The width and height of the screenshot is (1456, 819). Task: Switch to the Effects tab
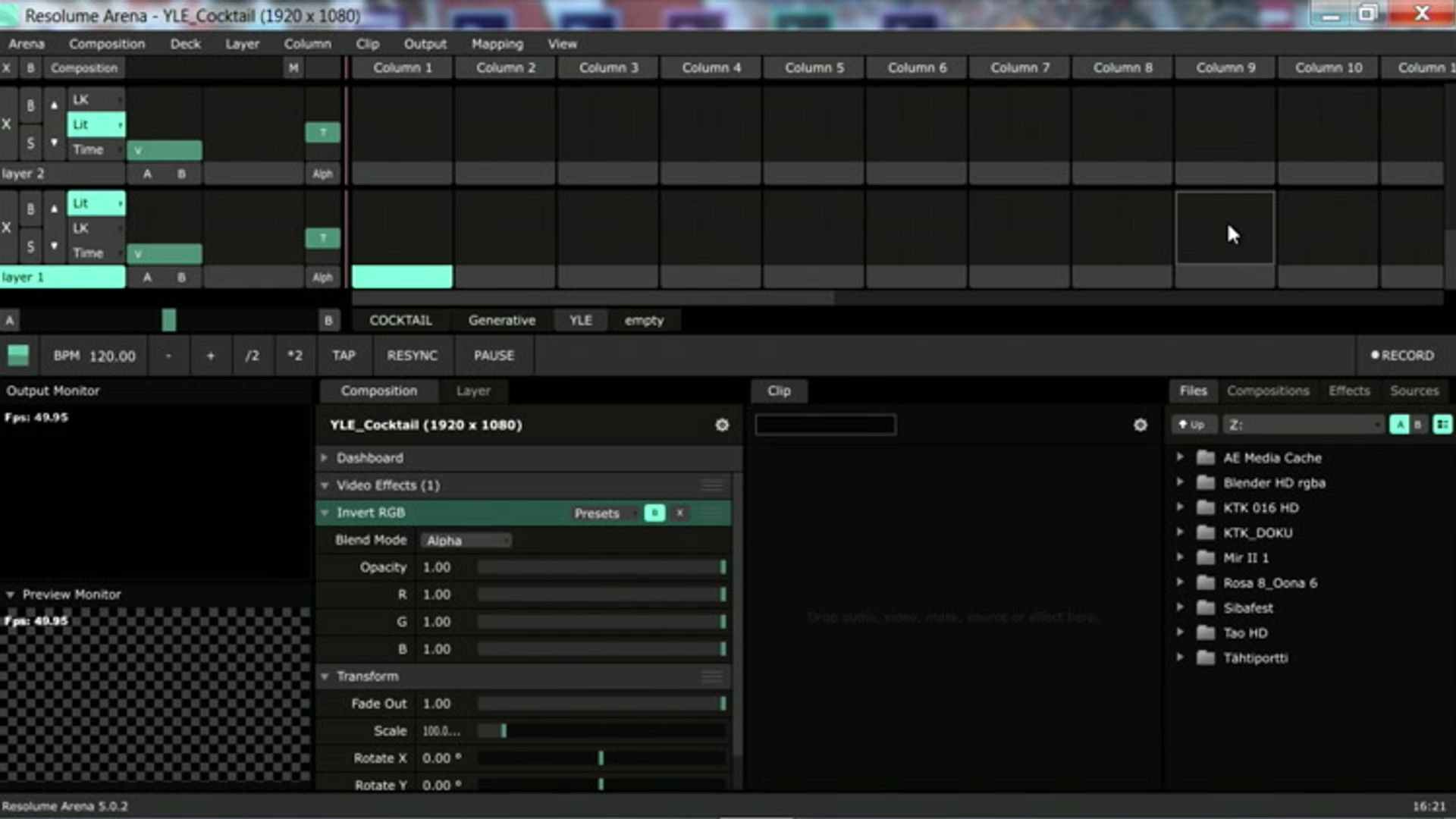tap(1348, 391)
